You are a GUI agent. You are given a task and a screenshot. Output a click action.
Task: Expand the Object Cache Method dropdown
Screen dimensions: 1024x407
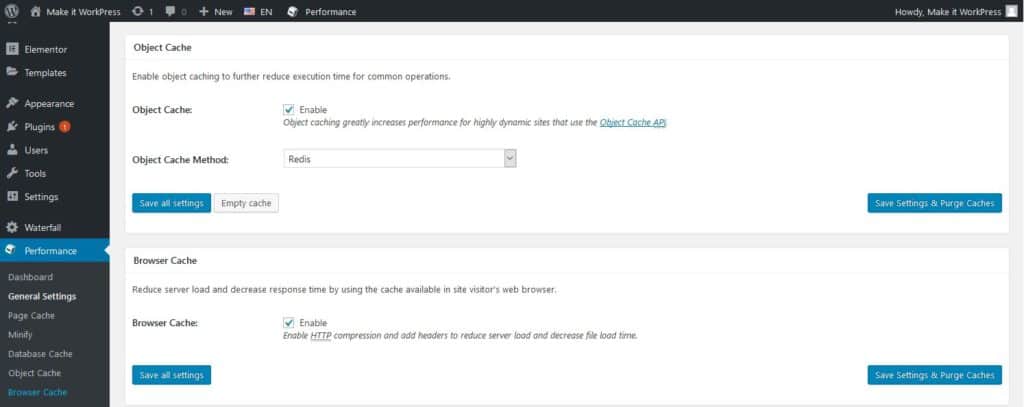point(400,159)
